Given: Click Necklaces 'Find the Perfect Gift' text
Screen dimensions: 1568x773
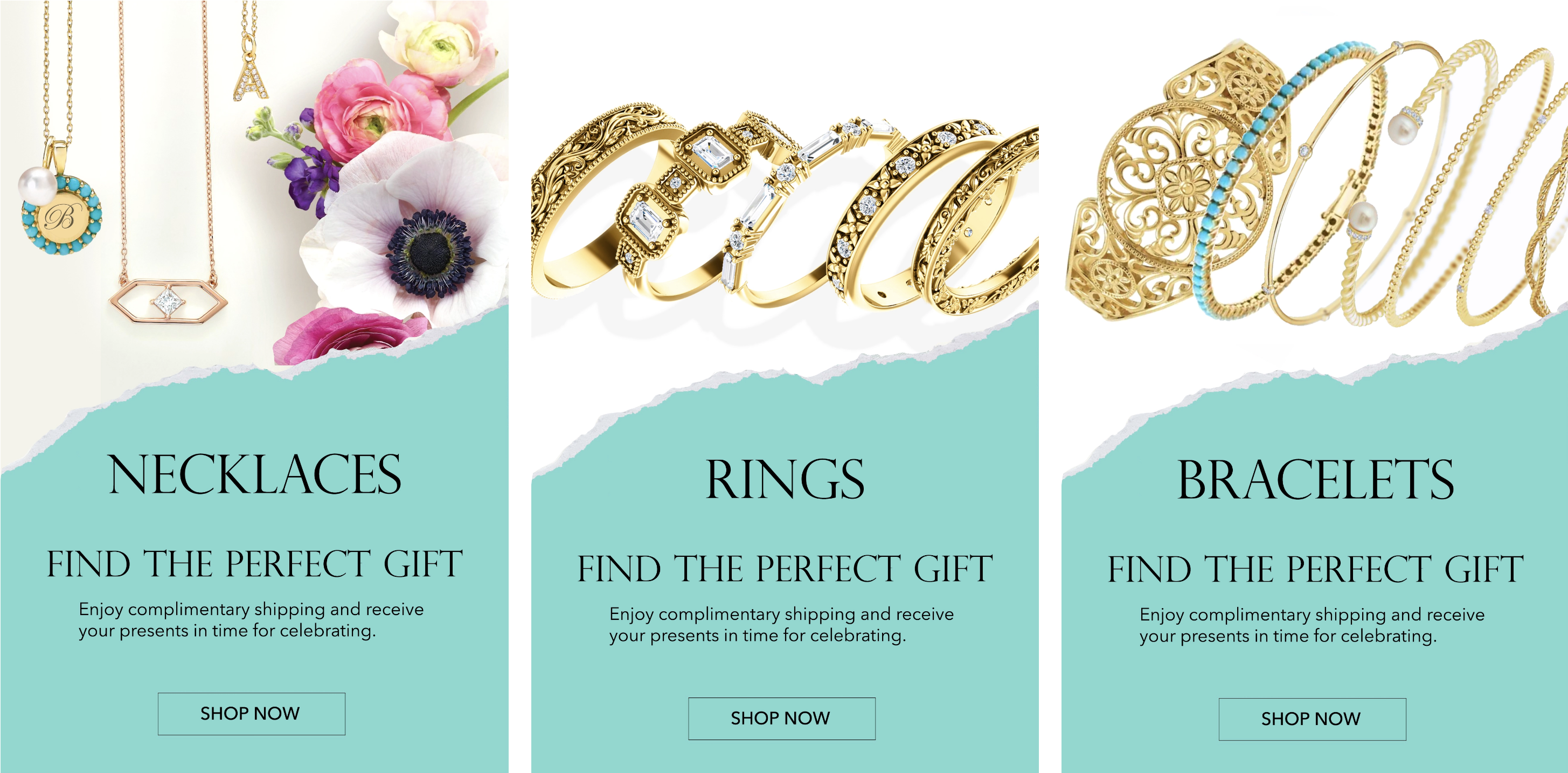Looking at the screenshot, I should [x=254, y=564].
